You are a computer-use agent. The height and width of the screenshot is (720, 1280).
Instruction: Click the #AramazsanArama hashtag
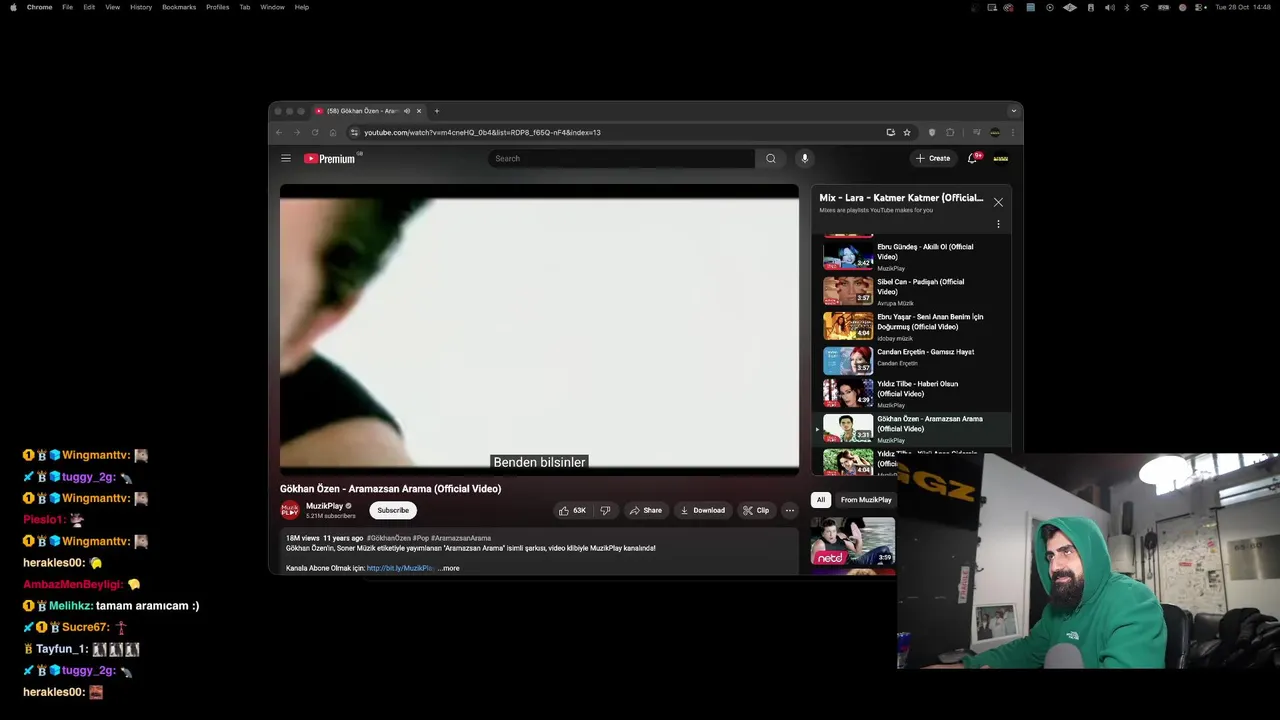pyautogui.click(x=460, y=538)
